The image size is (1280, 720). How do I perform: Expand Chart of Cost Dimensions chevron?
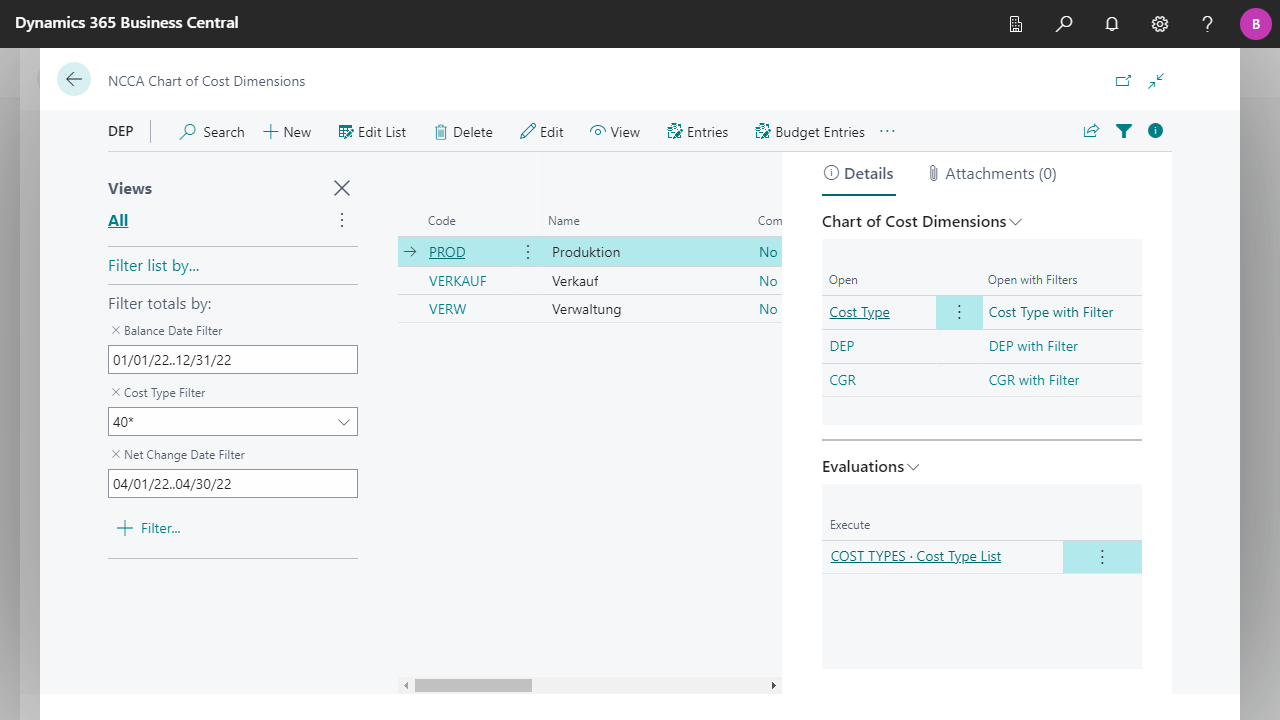click(x=1016, y=222)
